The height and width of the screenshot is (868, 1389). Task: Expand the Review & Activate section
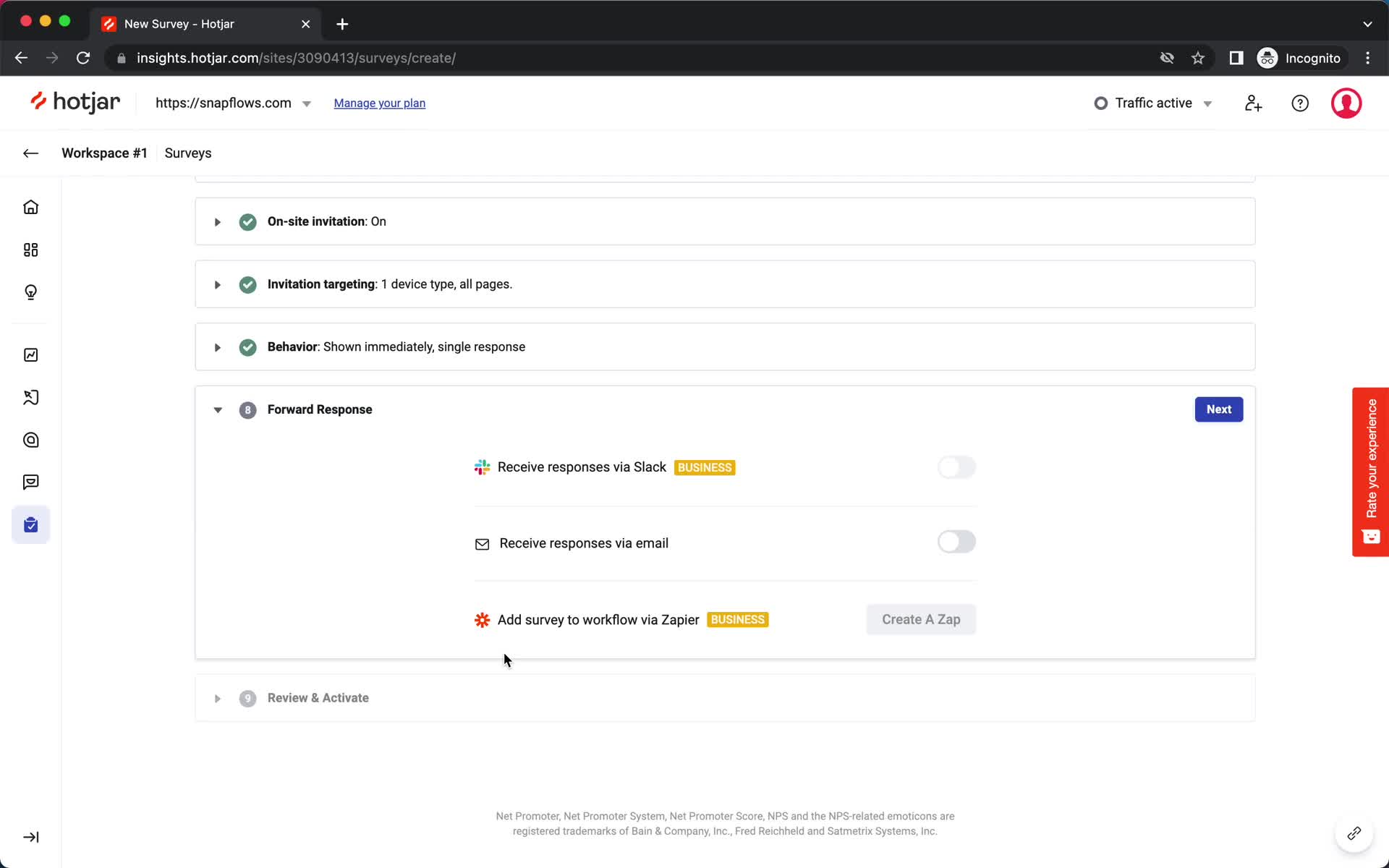[x=216, y=698]
